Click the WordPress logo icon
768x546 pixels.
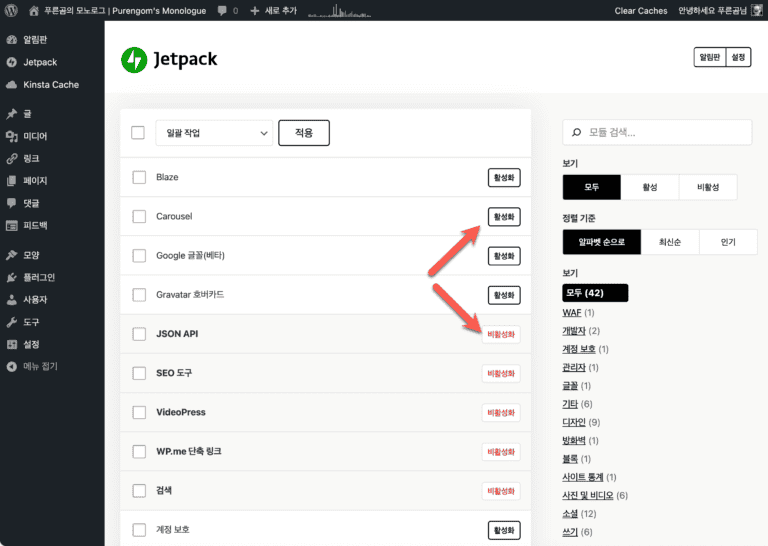(11, 10)
